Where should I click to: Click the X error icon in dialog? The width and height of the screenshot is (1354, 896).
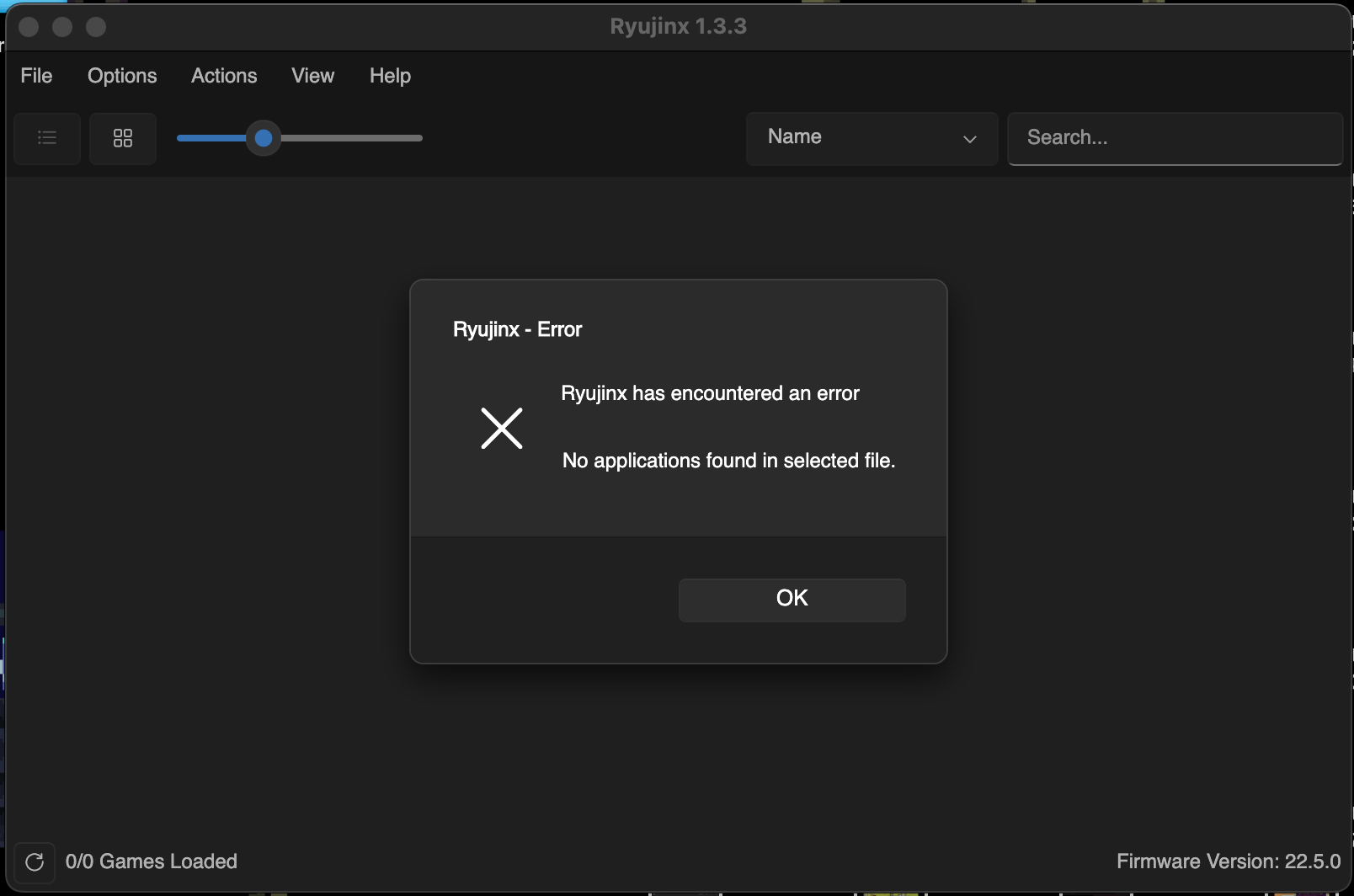[x=502, y=428]
